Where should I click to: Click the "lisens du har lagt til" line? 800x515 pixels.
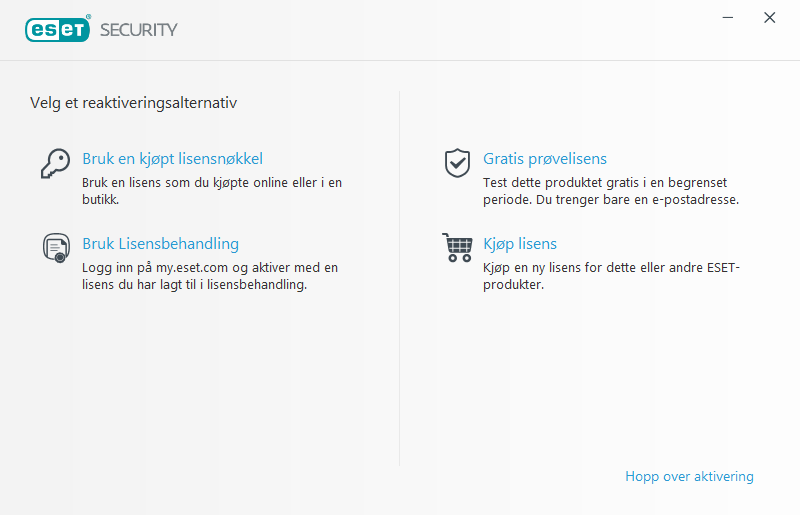(x=194, y=285)
